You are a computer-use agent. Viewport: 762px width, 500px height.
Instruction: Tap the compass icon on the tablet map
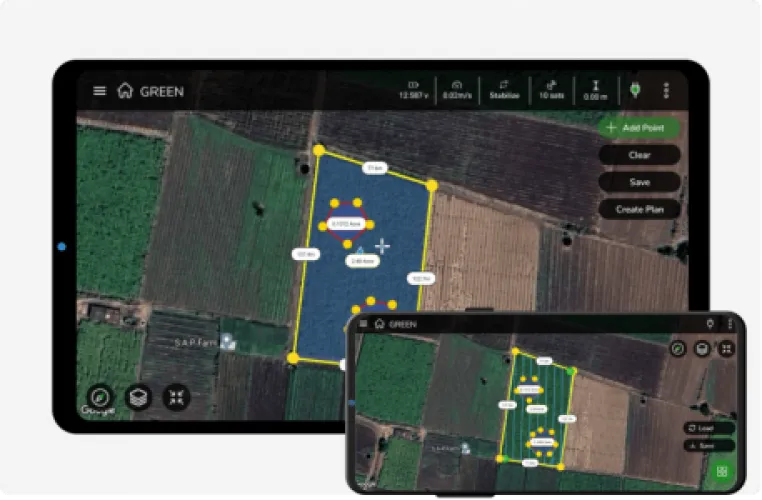[99, 396]
